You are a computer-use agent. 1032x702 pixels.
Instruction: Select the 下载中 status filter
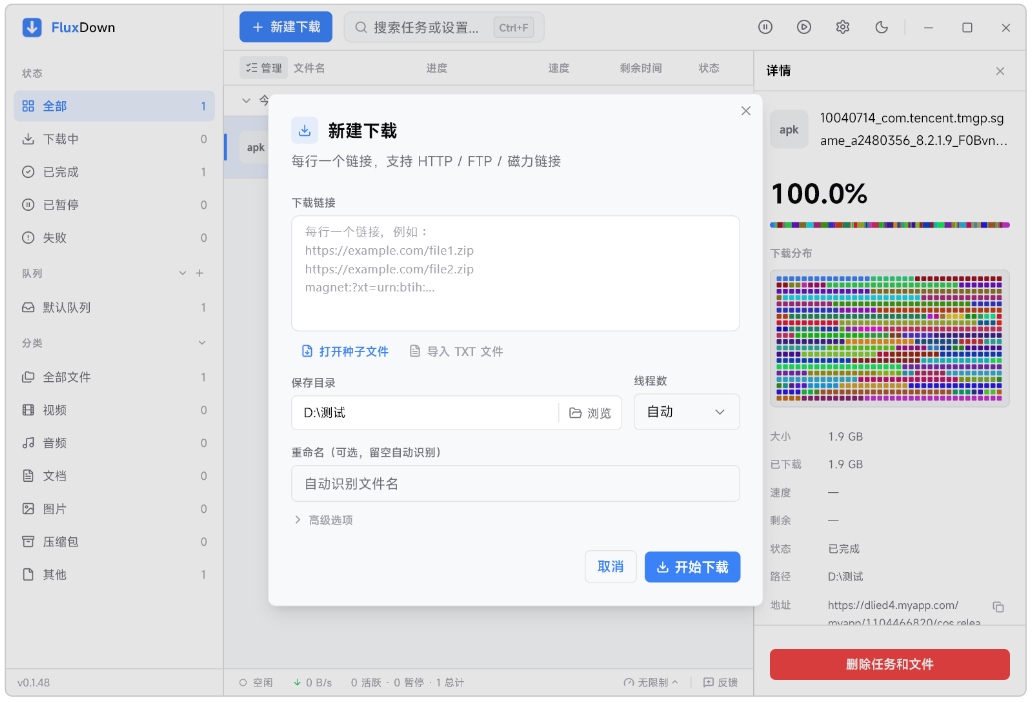click(115, 139)
